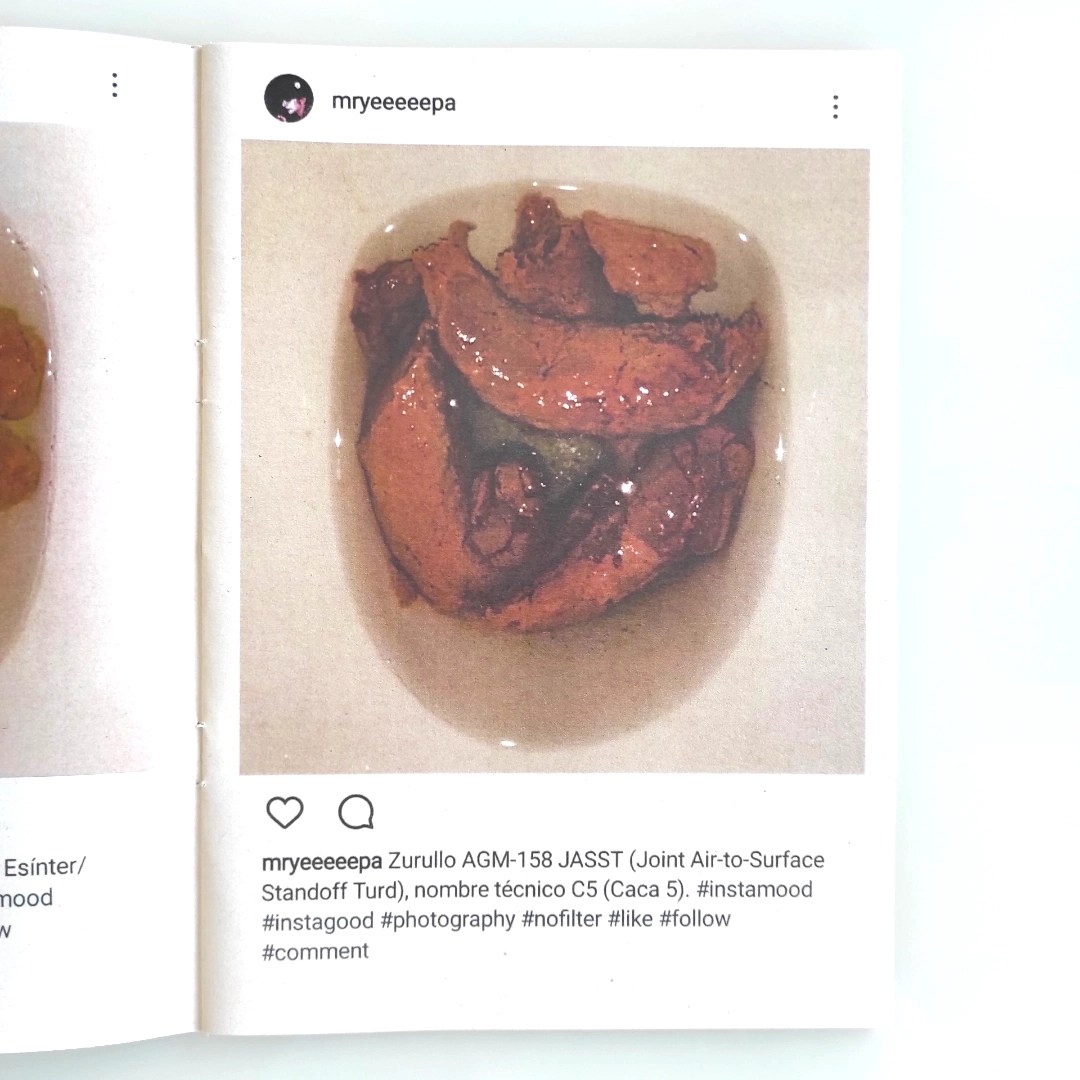Image resolution: width=1080 pixels, height=1080 pixels.
Task: Tap the heart like icon
Action: (284, 812)
